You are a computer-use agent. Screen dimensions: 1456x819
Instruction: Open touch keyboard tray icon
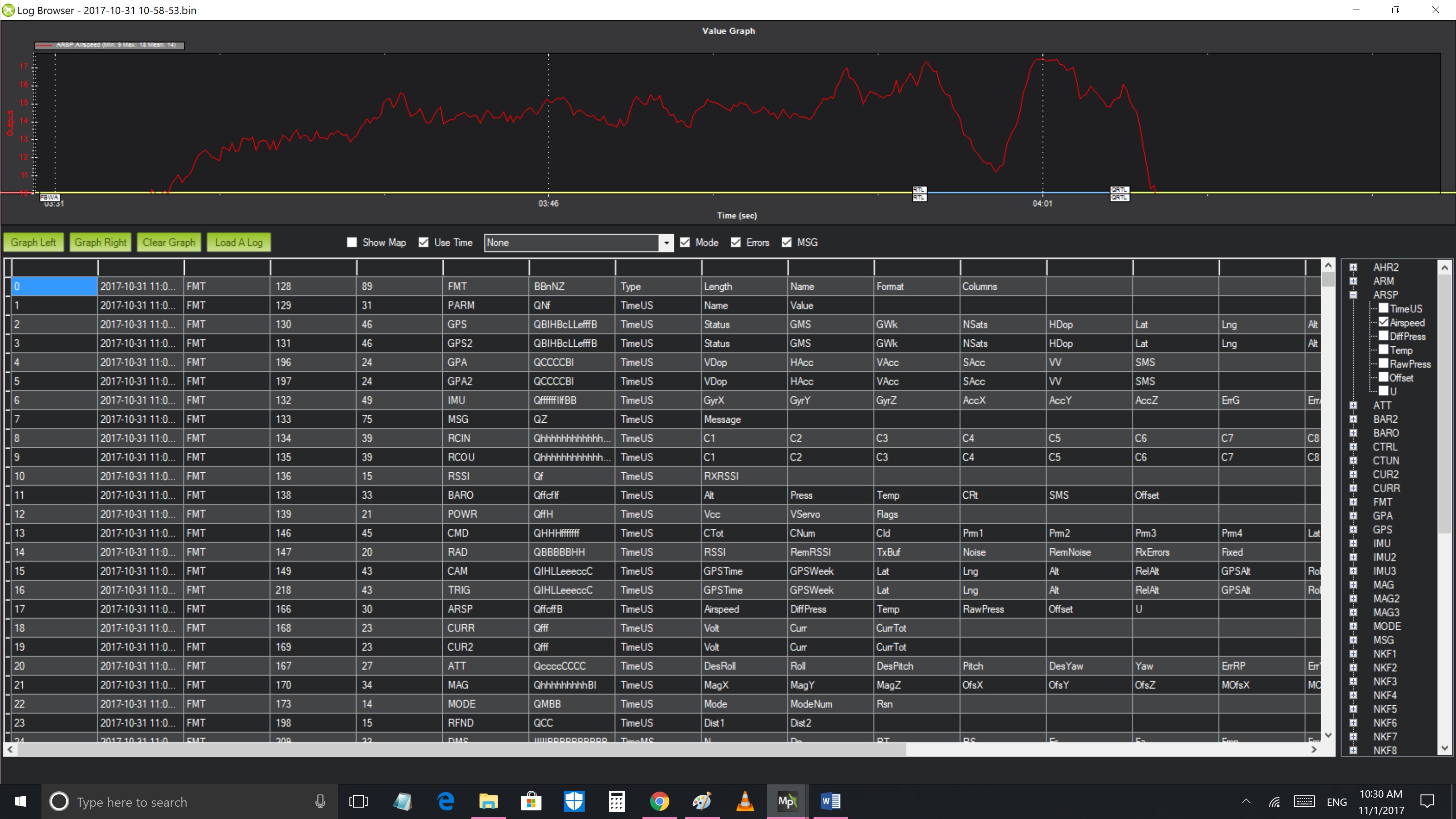click(1304, 801)
